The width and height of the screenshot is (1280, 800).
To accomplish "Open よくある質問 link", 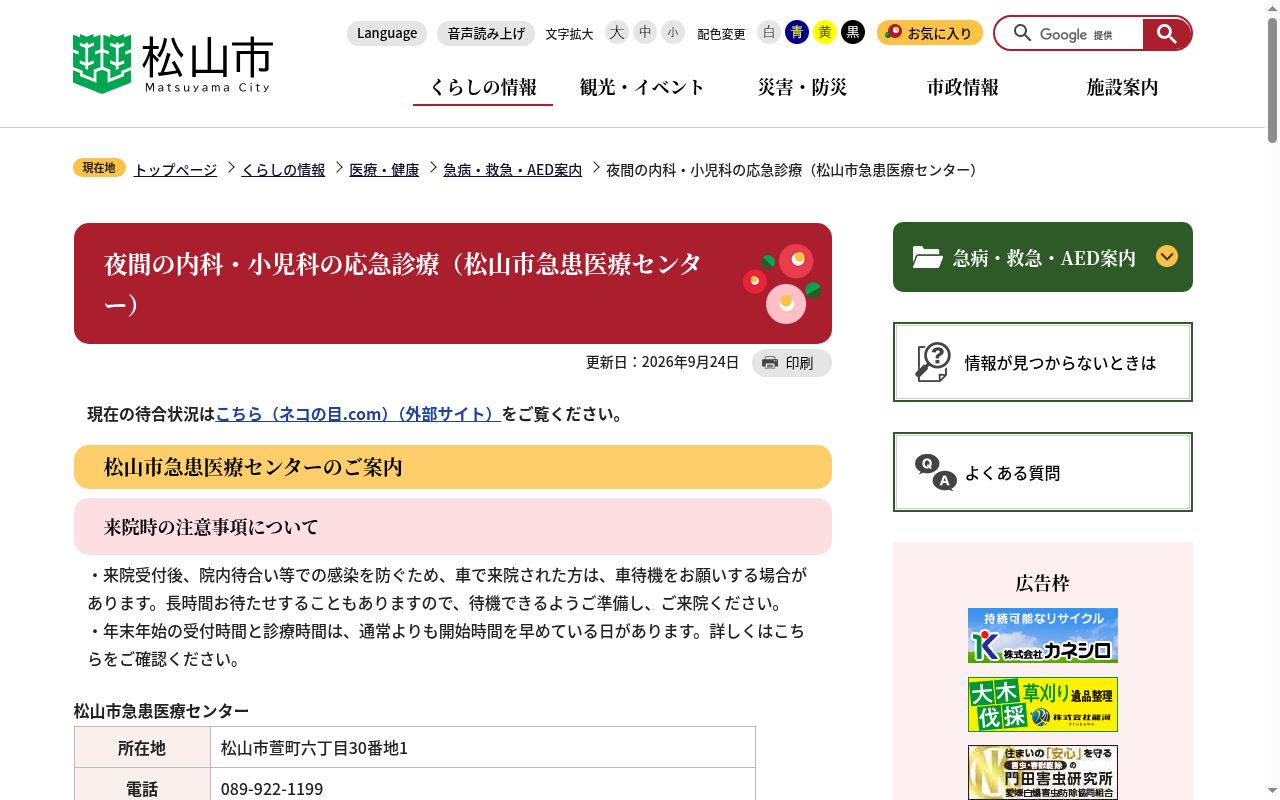I will coord(1043,472).
